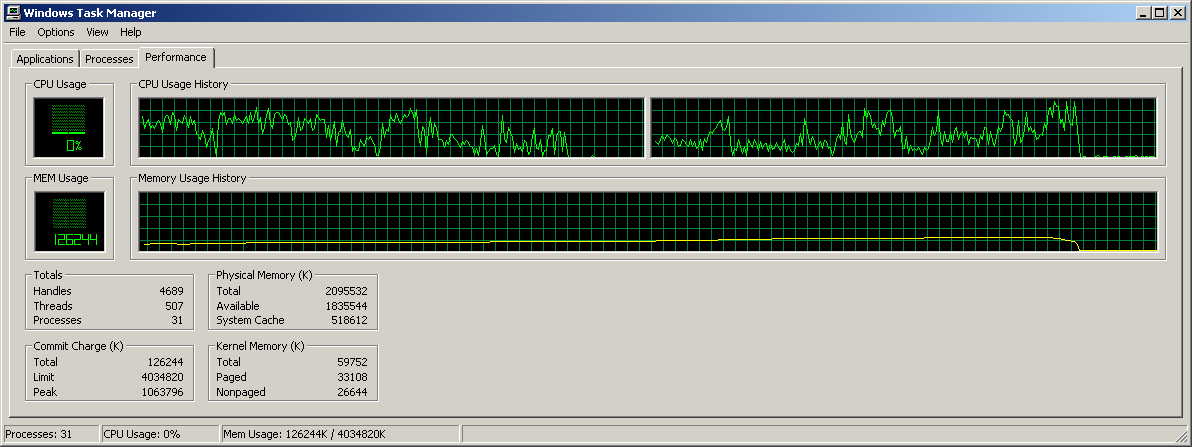The image size is (1192, 447).
Task: Click the Nonpaged label under Kernel Memory
Action: click(241, 392)
